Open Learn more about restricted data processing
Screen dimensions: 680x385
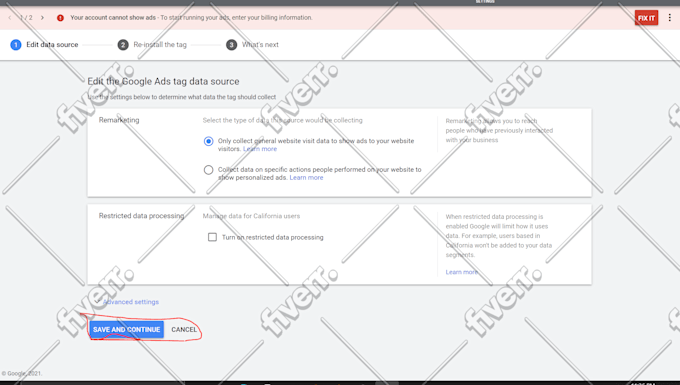[461, 272]
